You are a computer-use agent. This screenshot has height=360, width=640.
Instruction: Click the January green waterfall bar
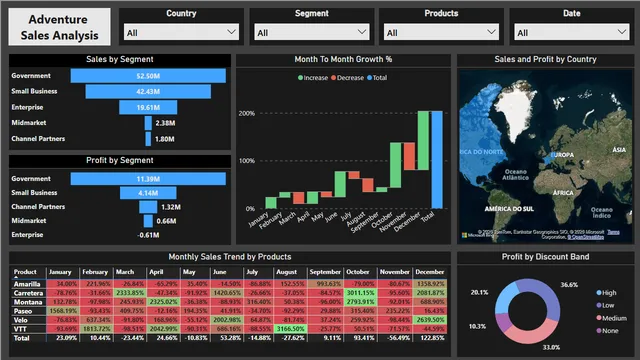271,203
